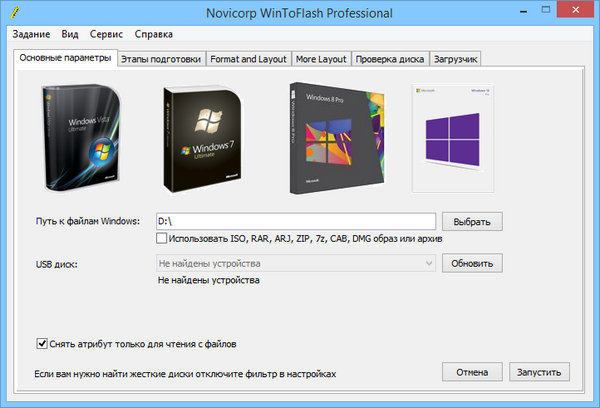Select the Windows 7 Ultimate box image

pyautogui.click(x=208, y=138)
